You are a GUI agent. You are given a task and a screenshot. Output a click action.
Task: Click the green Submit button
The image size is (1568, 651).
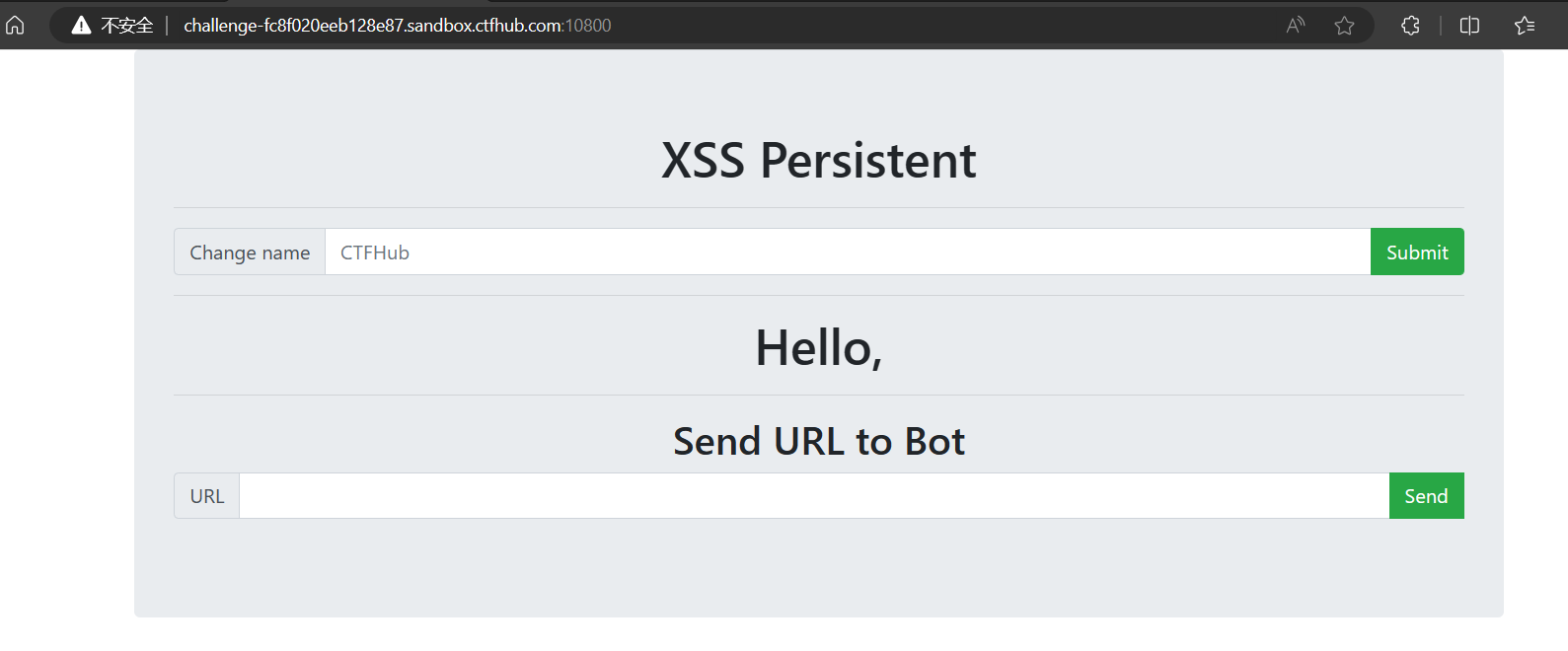pyautogui.click(x=1417, y=253)
